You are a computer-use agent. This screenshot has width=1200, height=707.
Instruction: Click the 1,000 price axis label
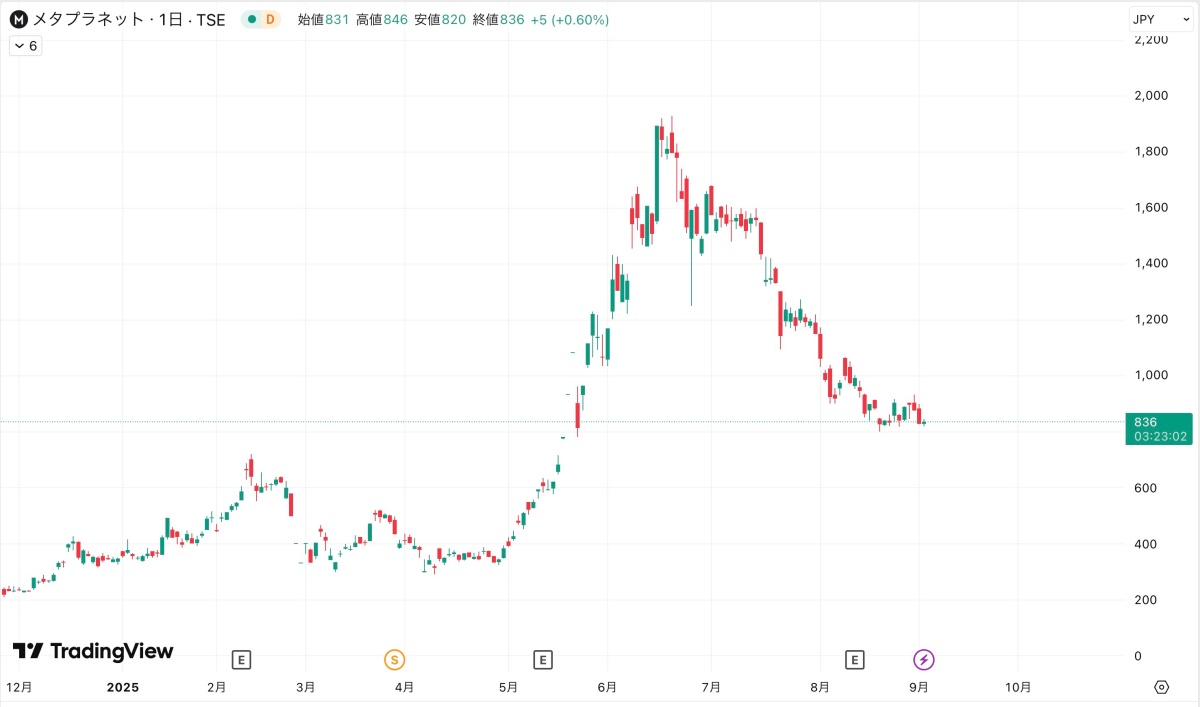1150,376
